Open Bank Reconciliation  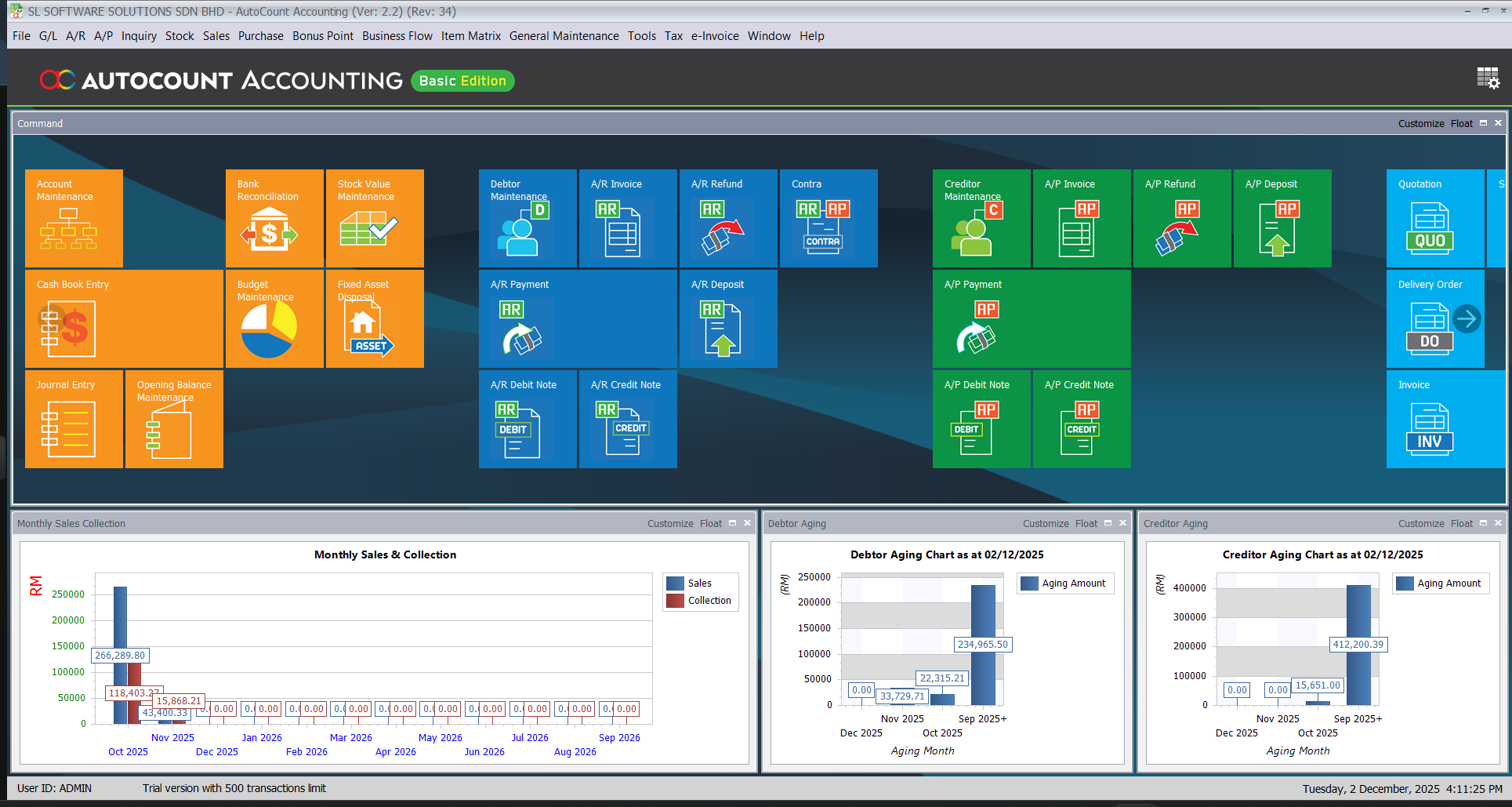pos(274,218)
